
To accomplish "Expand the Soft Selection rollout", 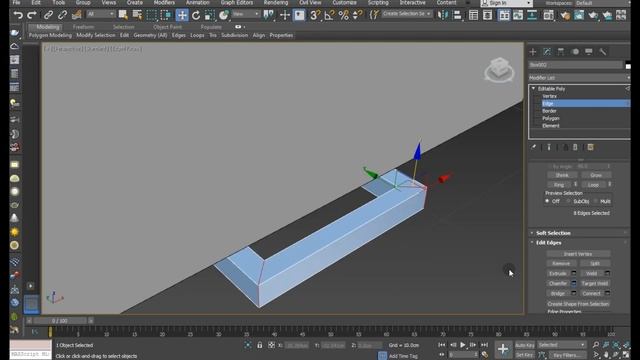I will pos(553,233).
